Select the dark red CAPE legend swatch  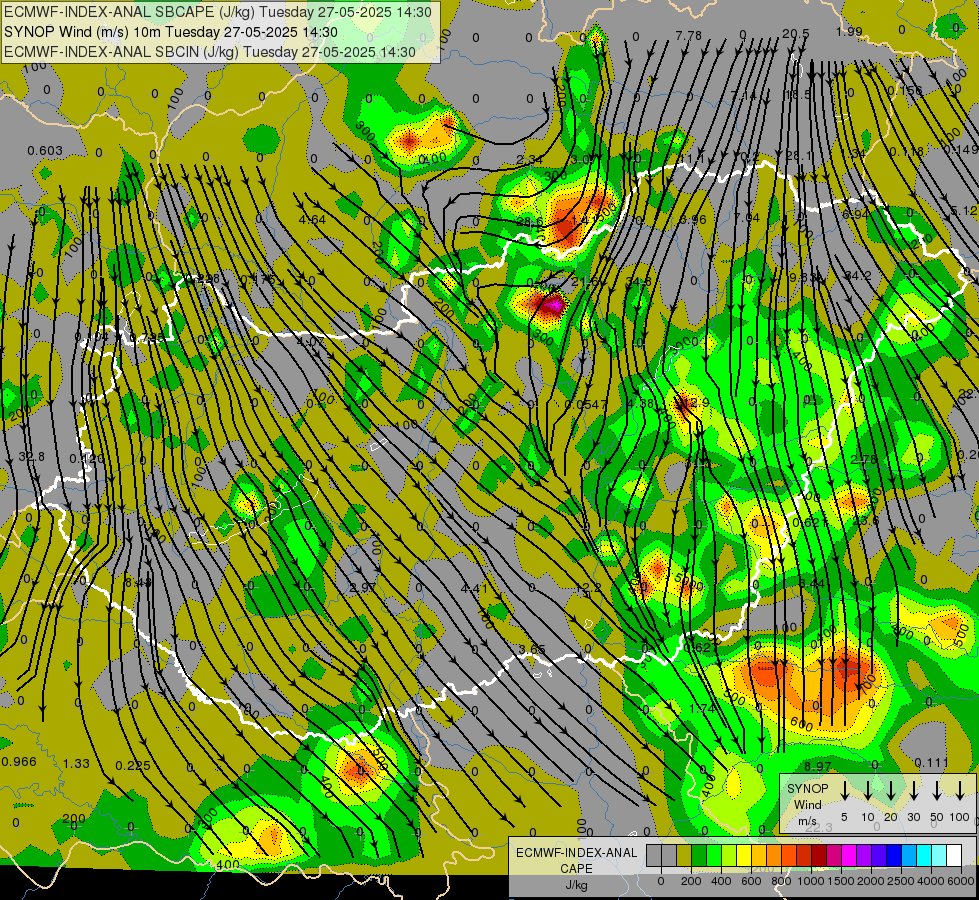pyautogui.click(x=820, y=855)
